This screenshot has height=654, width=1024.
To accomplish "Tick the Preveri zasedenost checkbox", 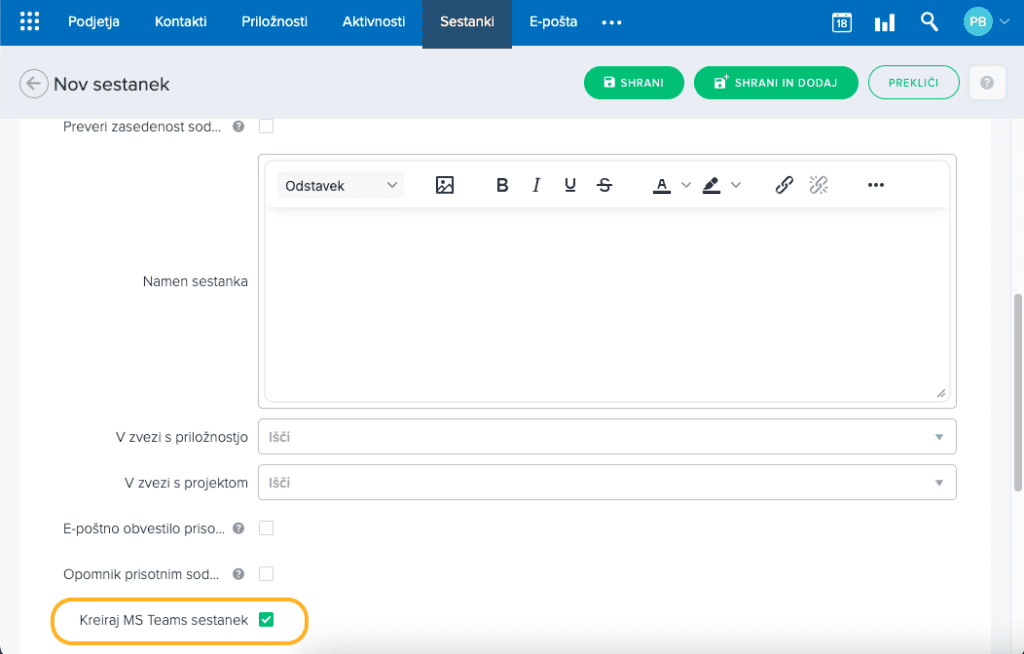I will (x=266, y=127).
